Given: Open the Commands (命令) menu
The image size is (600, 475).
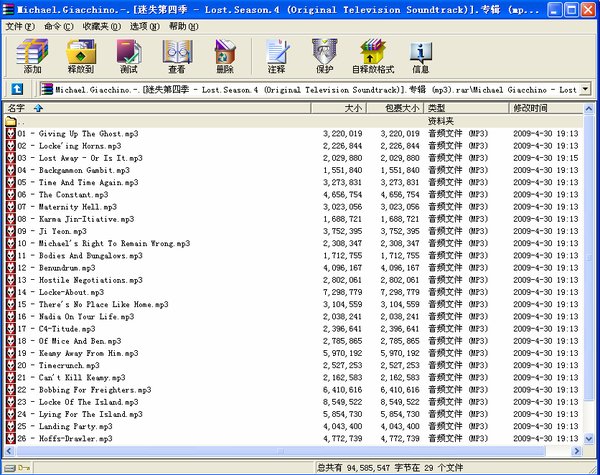Looking at the screenshot, I should point(59,26).
